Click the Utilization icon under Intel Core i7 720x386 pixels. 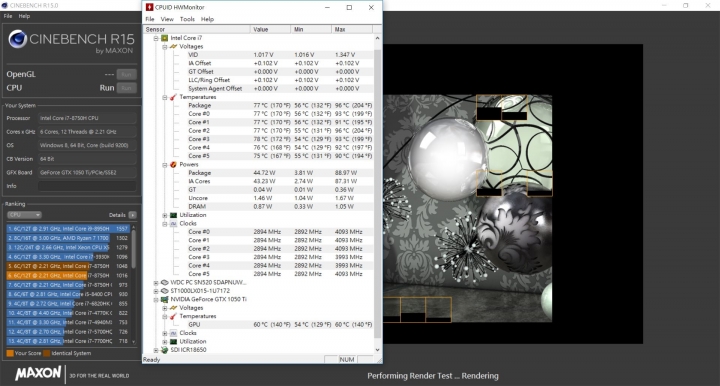coord(173,215)
